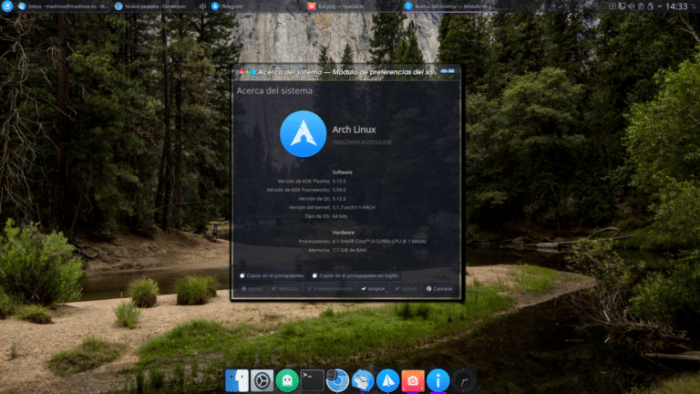Viewport: 700px width, 394px height.
Task: Click the Aplicar button
Action: tap(405, 289)
